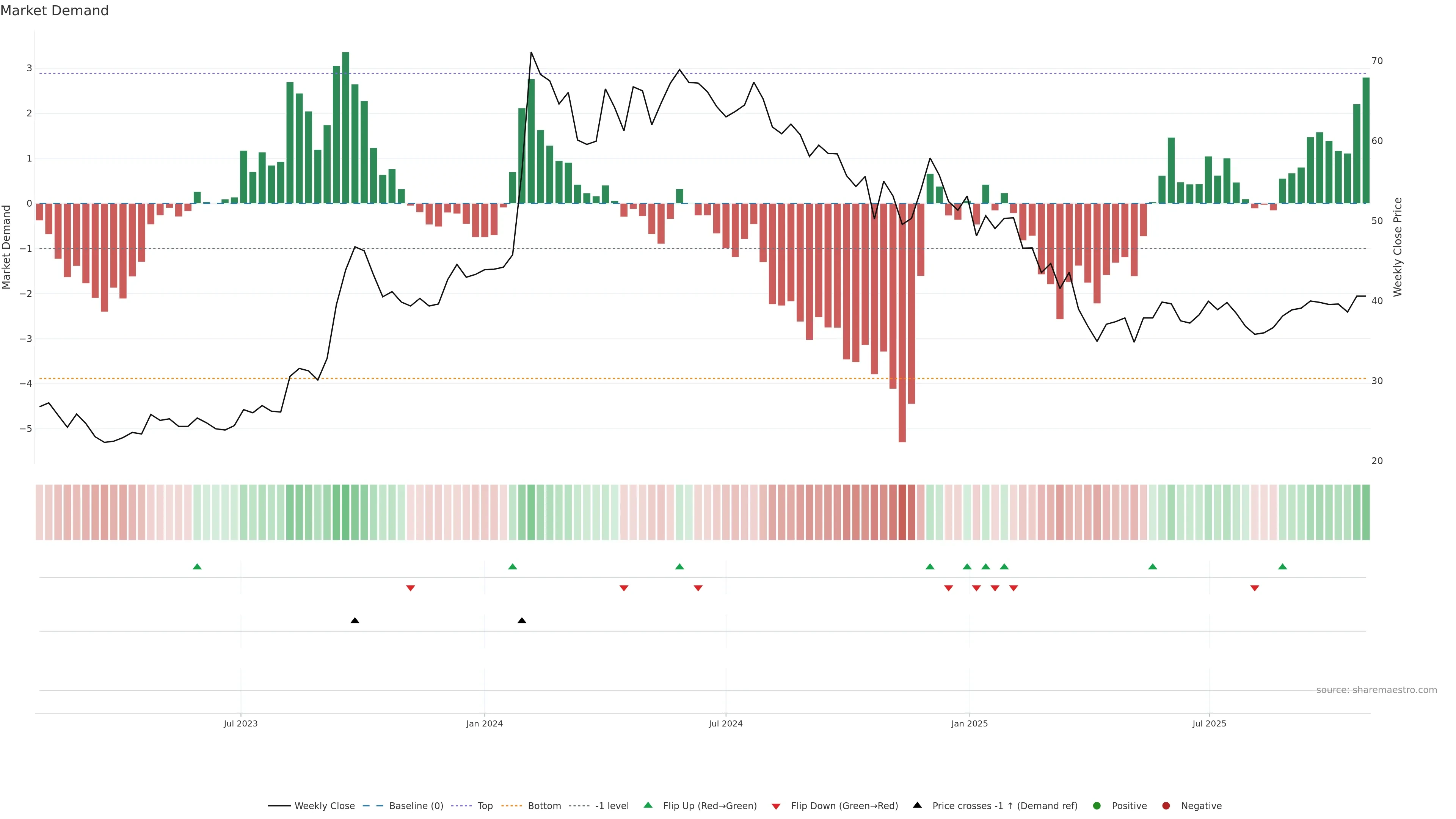Click the Market Demand chart title
The image size is (1456, 819).
tap(54, 11)
